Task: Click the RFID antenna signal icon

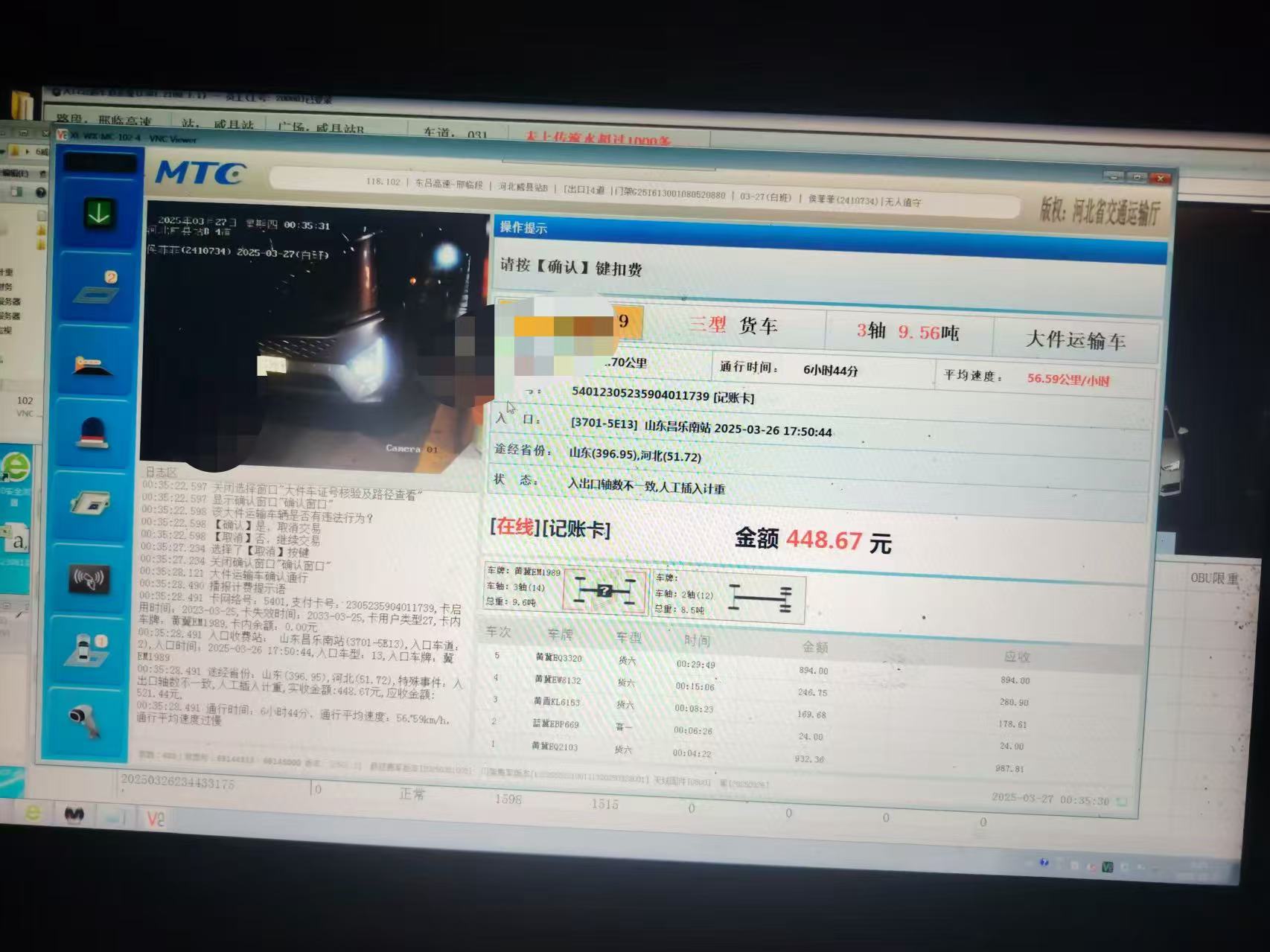Action: coord(89,578)
